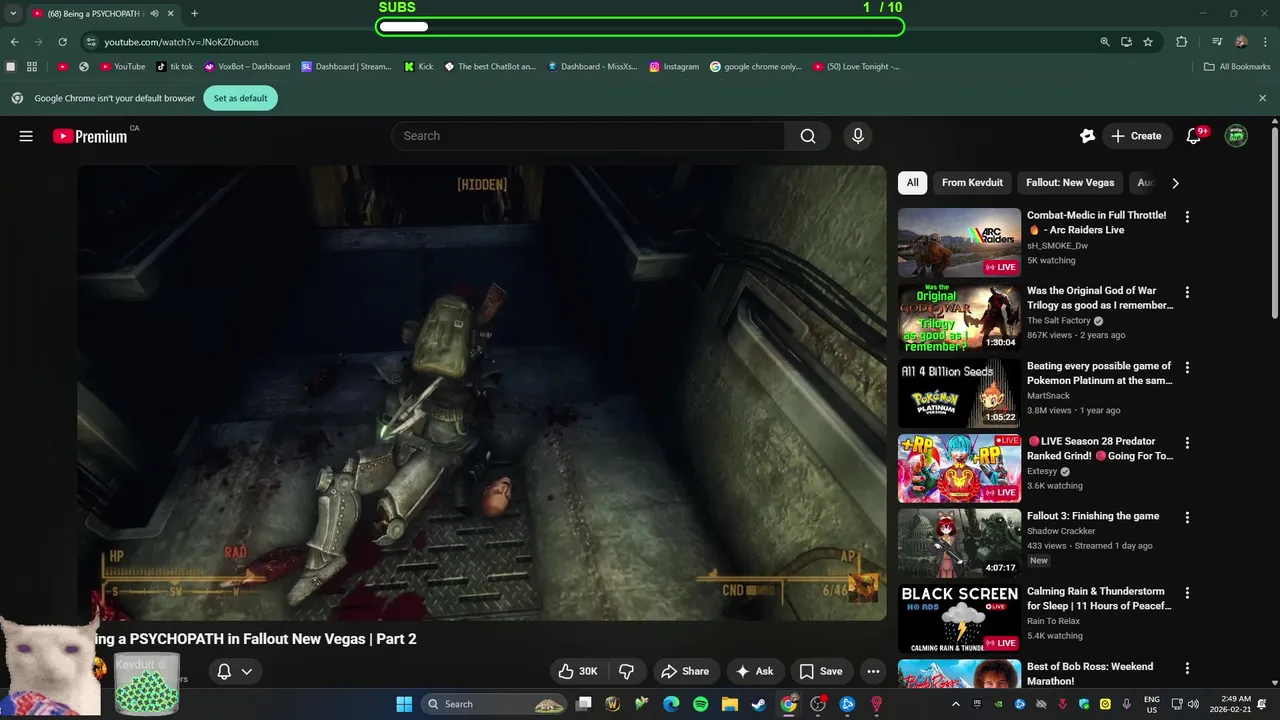1280x720 pixels.
Task: Dismiss the default browser infobar
Action: tap(1262, 98)
